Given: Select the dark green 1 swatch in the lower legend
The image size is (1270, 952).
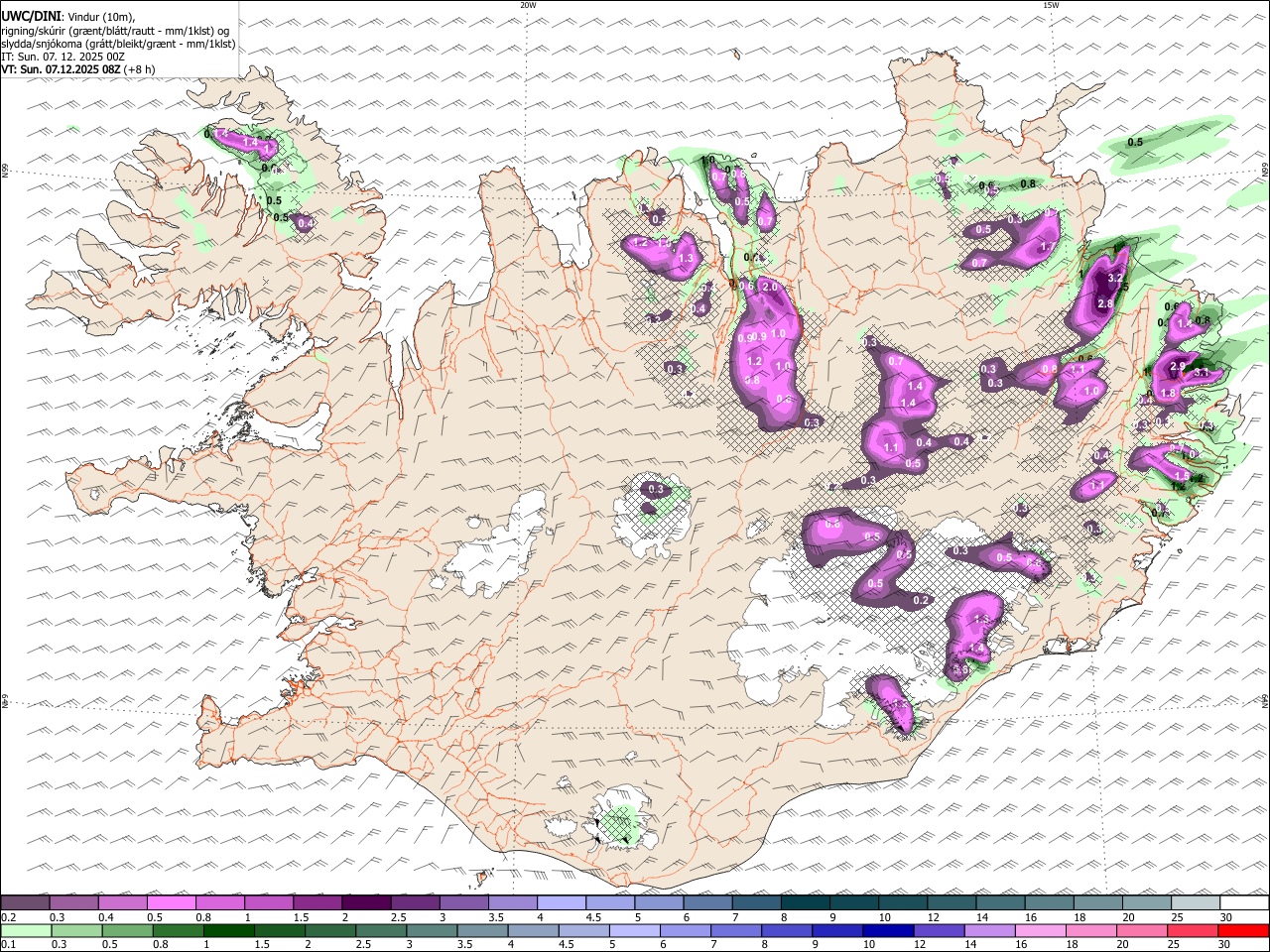Looking at the screenshot, I should point(229,931).
